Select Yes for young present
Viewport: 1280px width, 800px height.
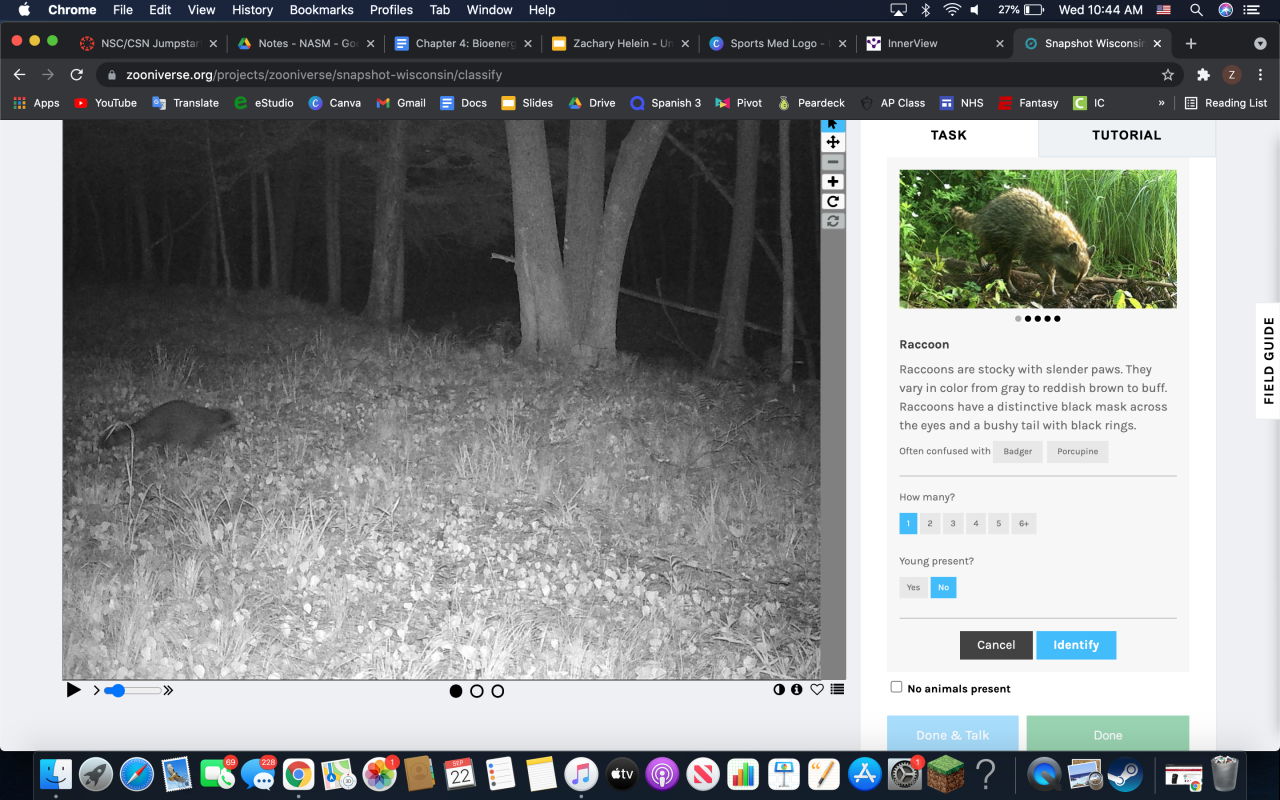[x=913, y=587]
